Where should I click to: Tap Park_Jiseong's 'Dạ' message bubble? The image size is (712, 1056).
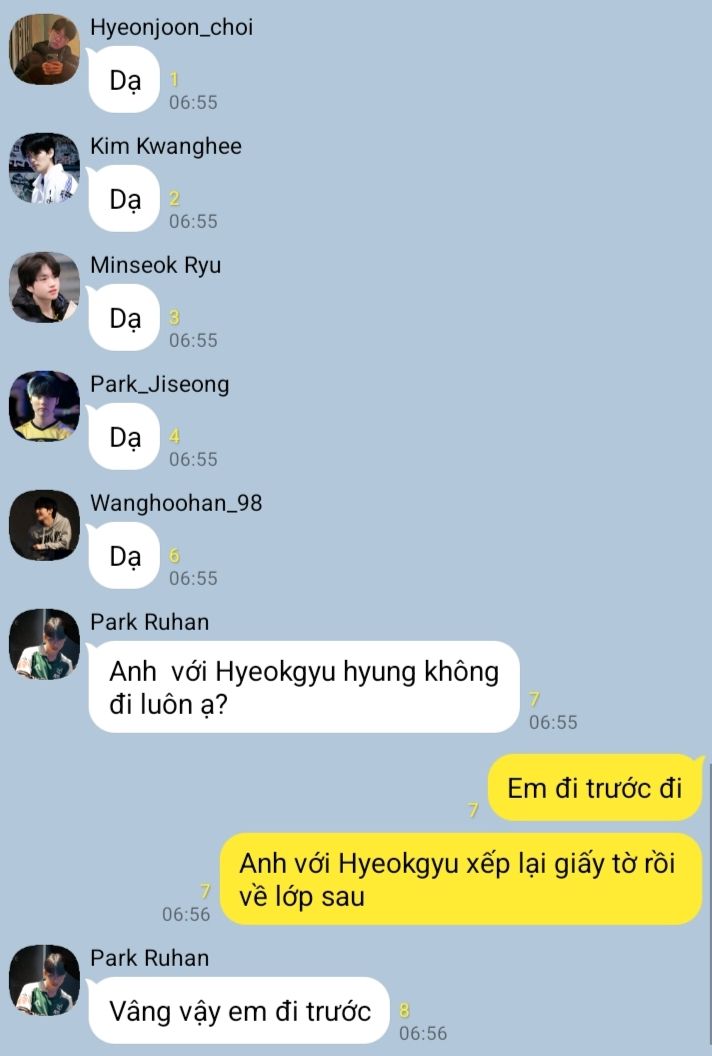[125, 437]
